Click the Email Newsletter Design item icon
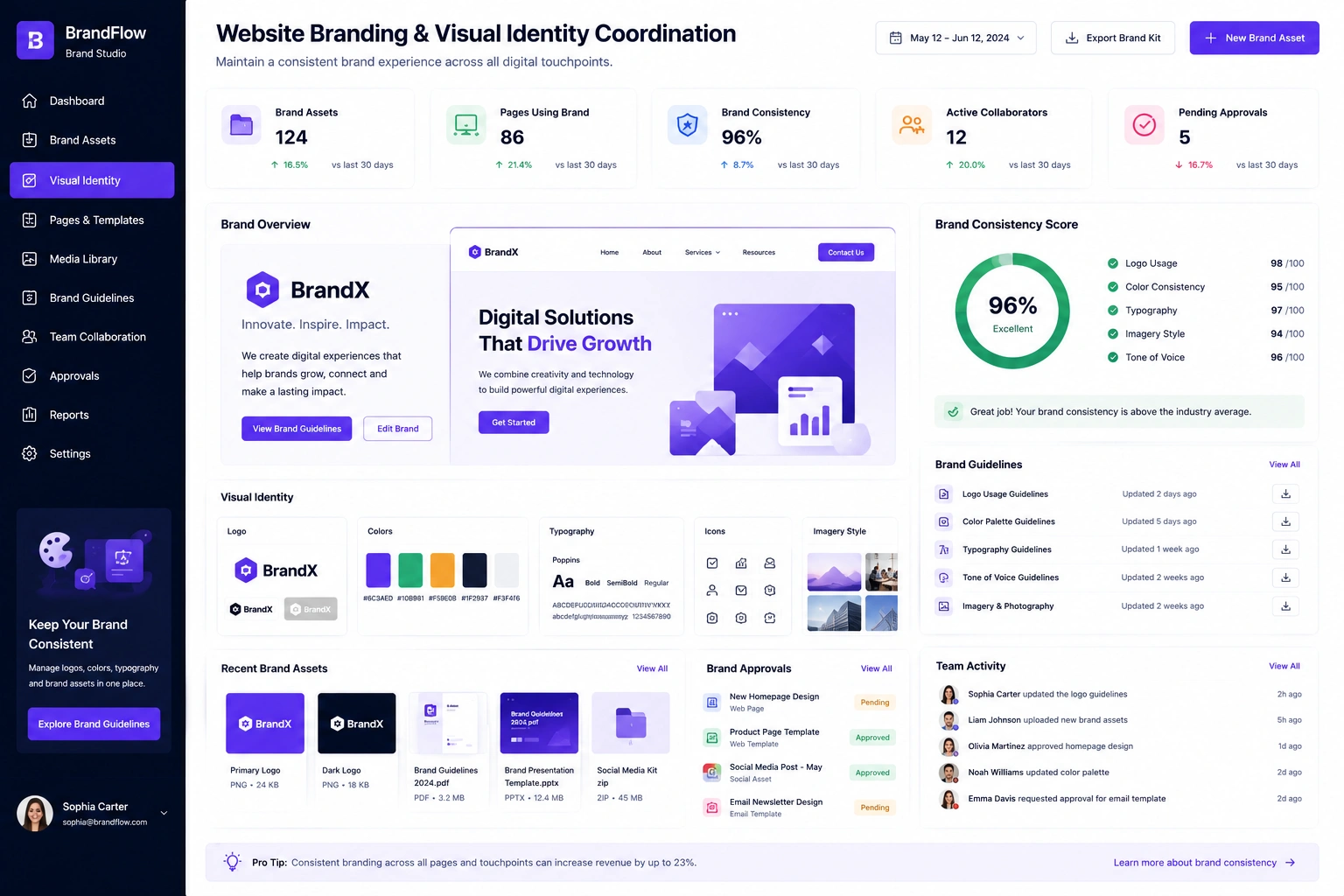The height and width of the screenshot is (896, 1344). point(712,808)
